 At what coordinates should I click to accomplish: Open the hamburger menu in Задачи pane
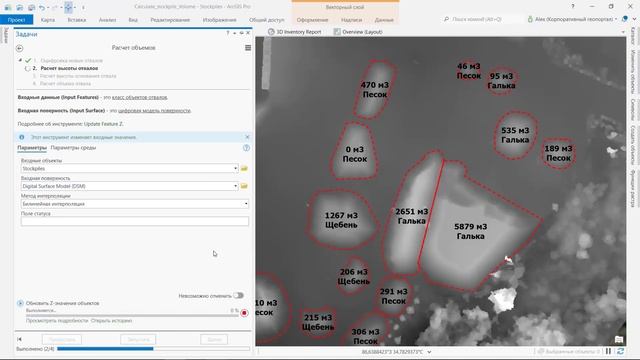coord(248,48)
